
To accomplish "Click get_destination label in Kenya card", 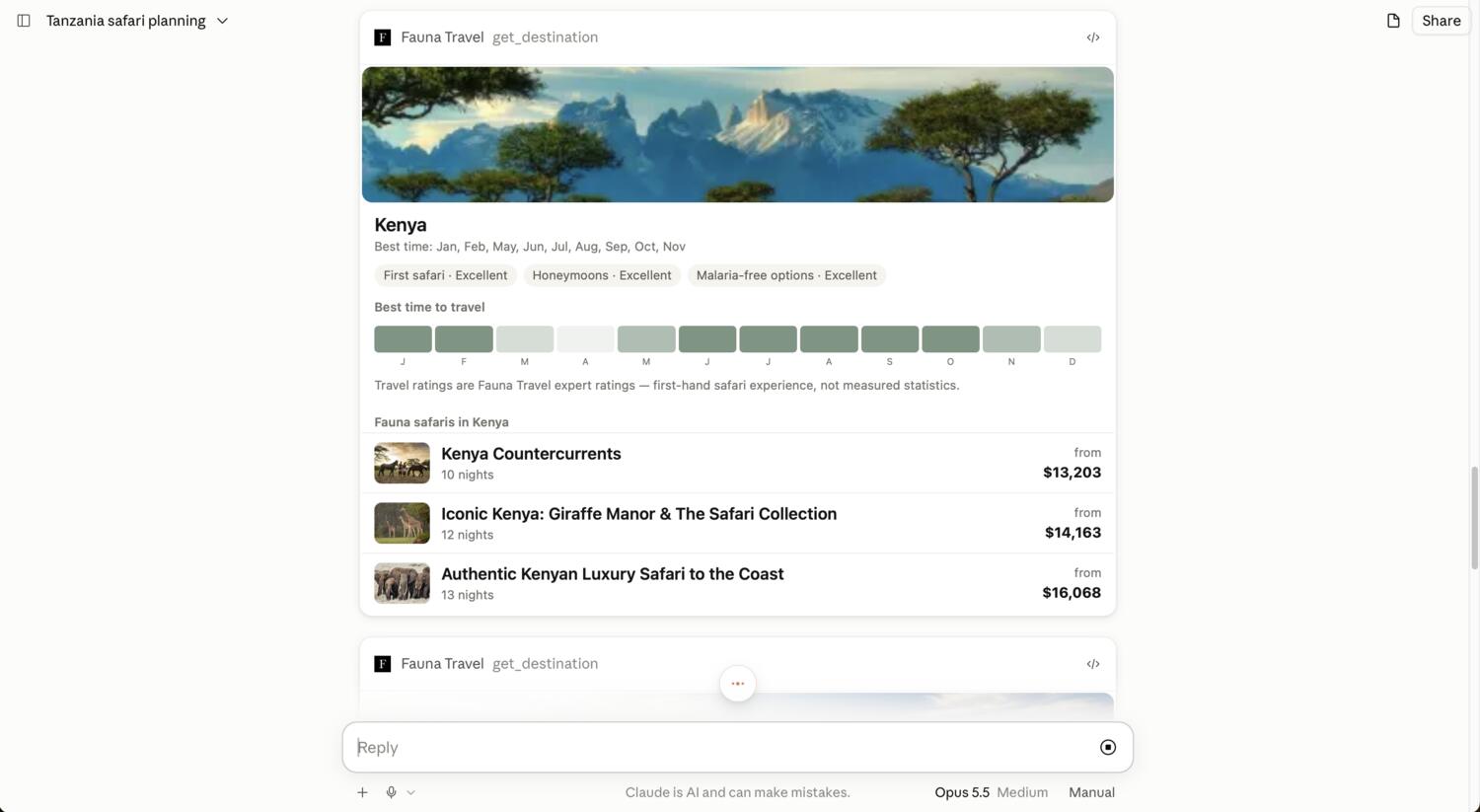I will pyautogui.click(x=545, y=37).
